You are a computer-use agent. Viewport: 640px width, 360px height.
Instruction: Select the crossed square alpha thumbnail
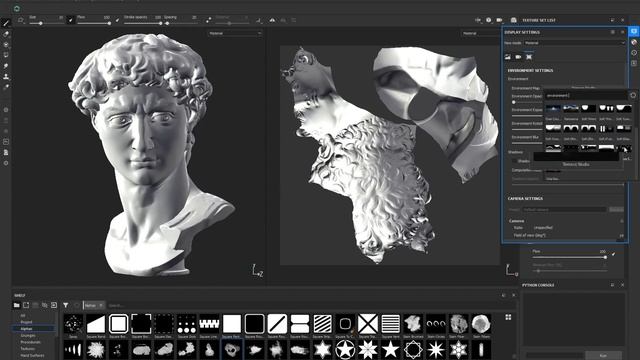click(x=368, y=324)
